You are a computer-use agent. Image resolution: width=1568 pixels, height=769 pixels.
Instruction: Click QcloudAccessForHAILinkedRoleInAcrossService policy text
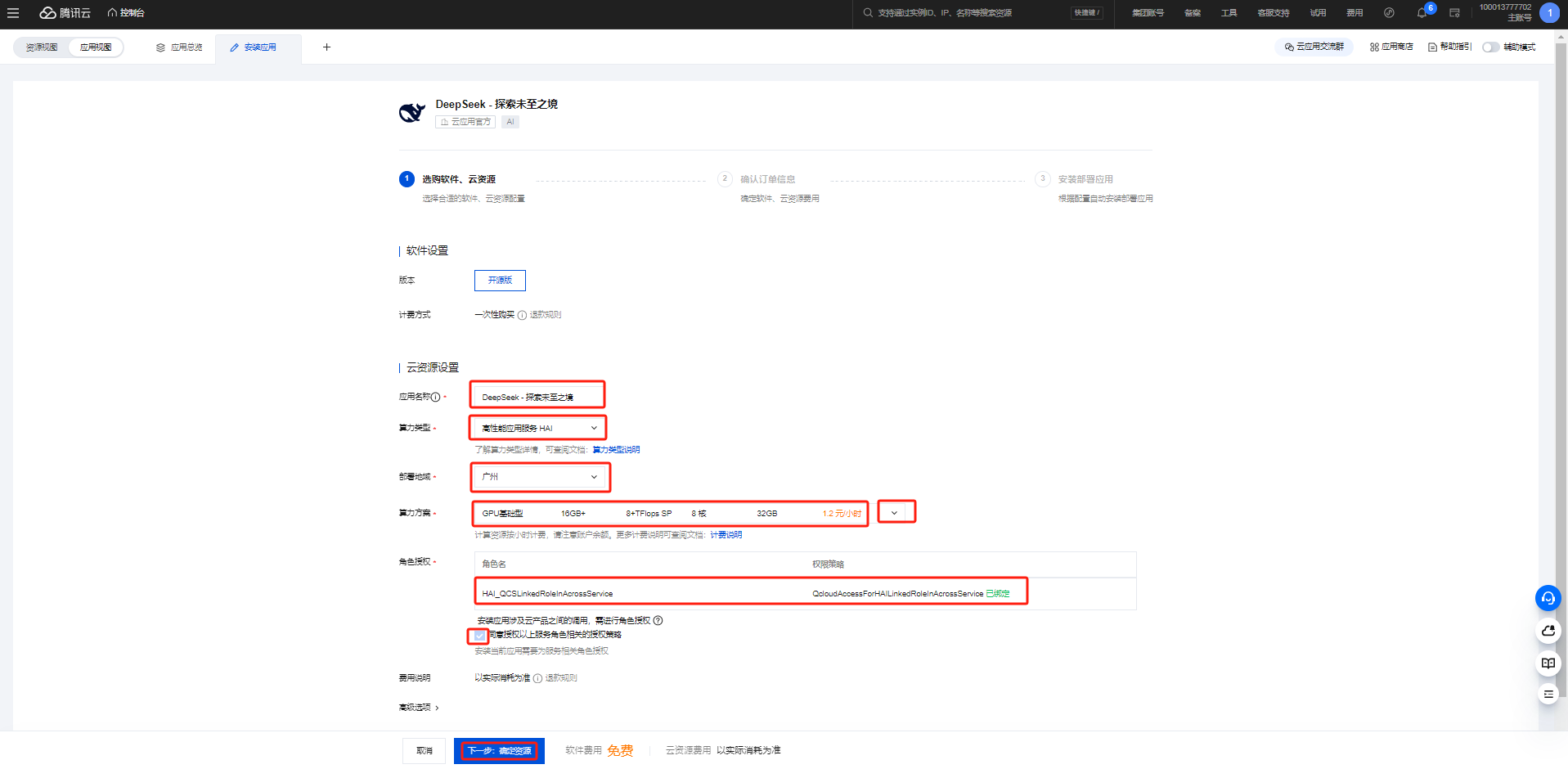897,594
